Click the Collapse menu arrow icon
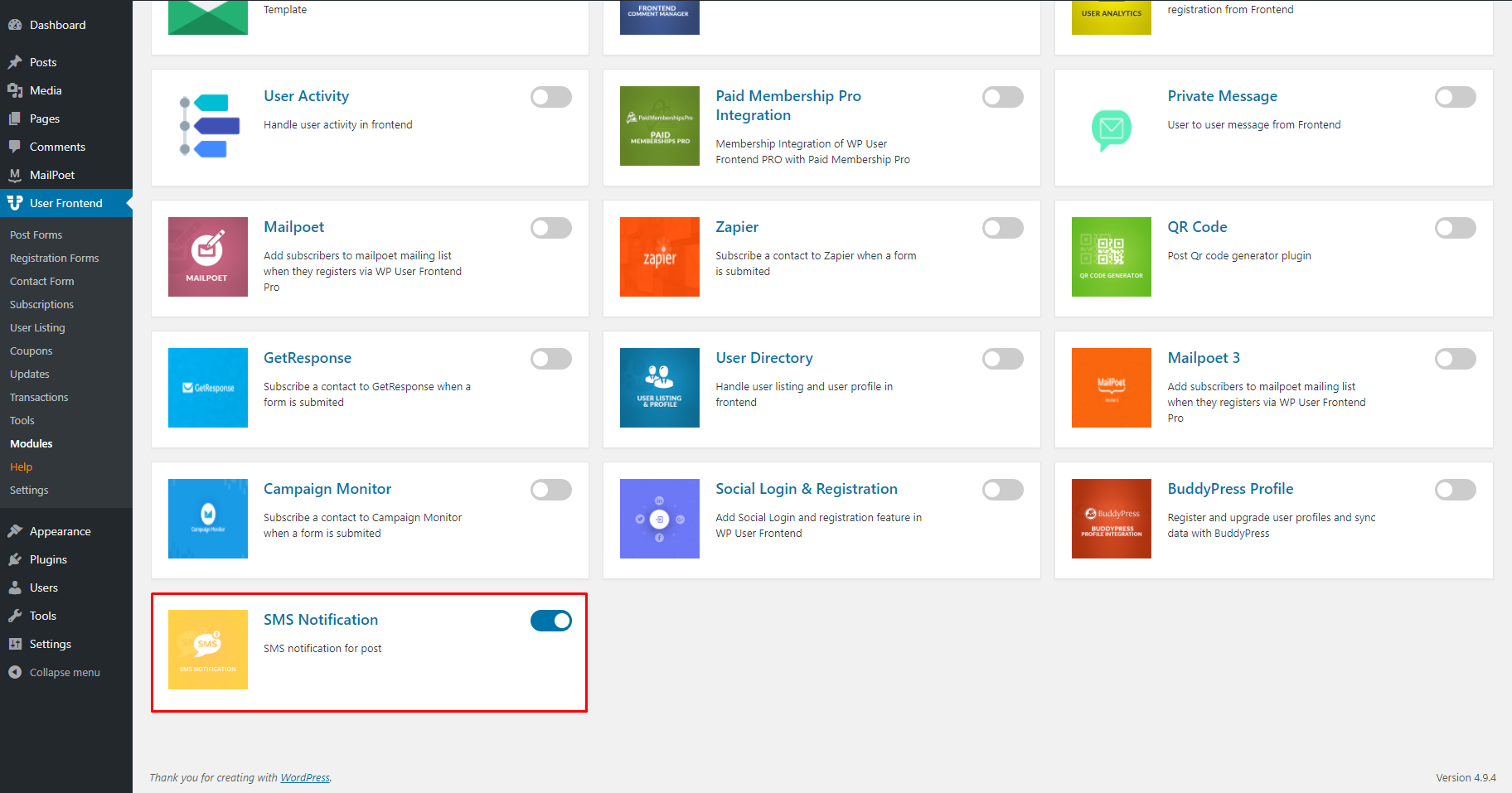 coord(15,672)
